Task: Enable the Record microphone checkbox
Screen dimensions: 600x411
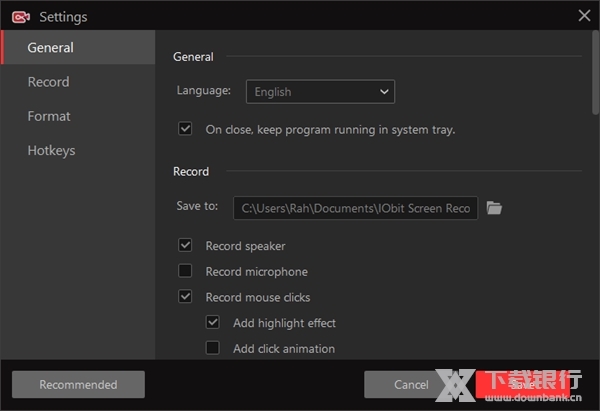Action: 185,271
